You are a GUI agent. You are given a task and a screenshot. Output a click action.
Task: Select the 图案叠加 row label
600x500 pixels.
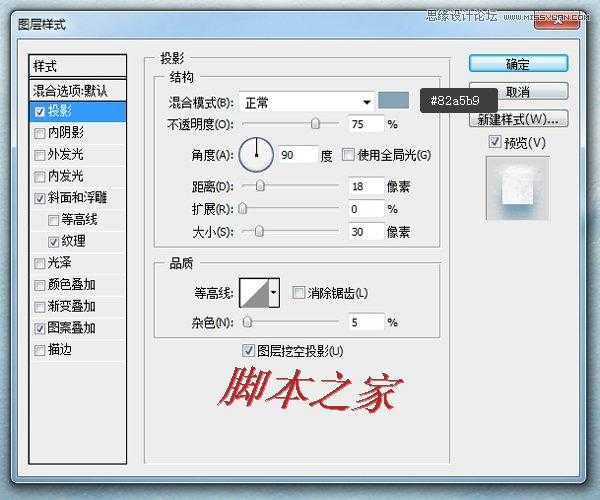71,328
